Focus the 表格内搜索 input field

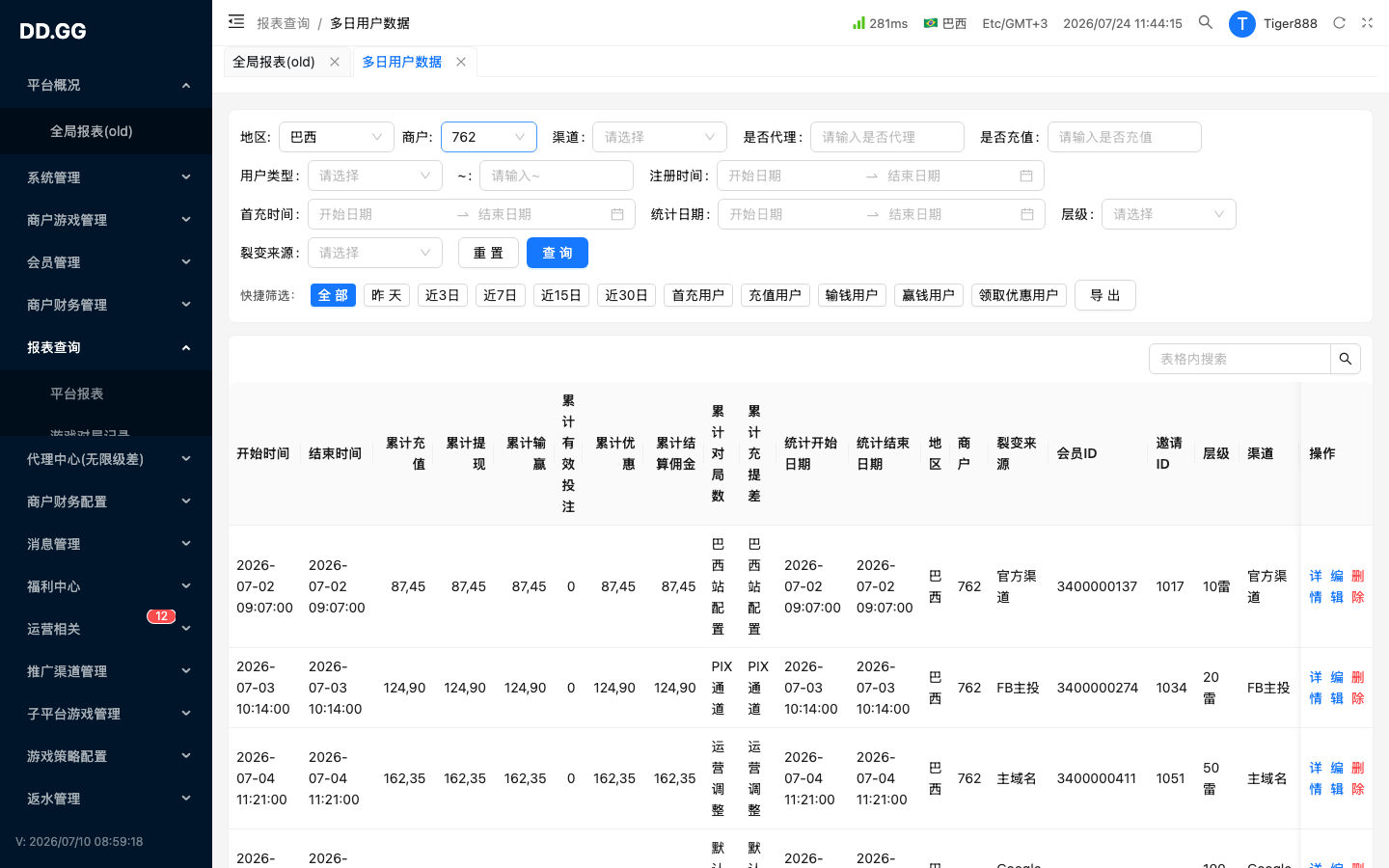coord(1240,359)
